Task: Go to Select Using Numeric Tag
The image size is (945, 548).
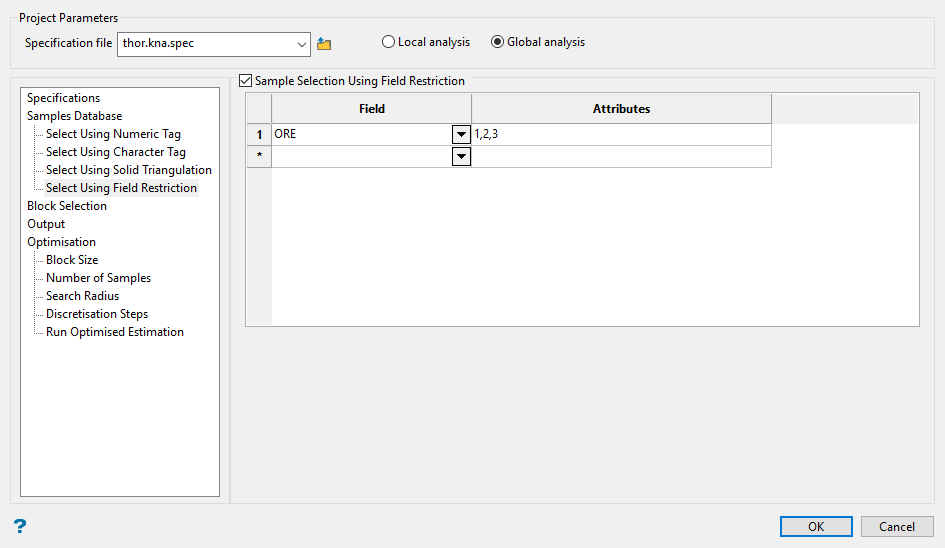Action: tap(113, 134)
